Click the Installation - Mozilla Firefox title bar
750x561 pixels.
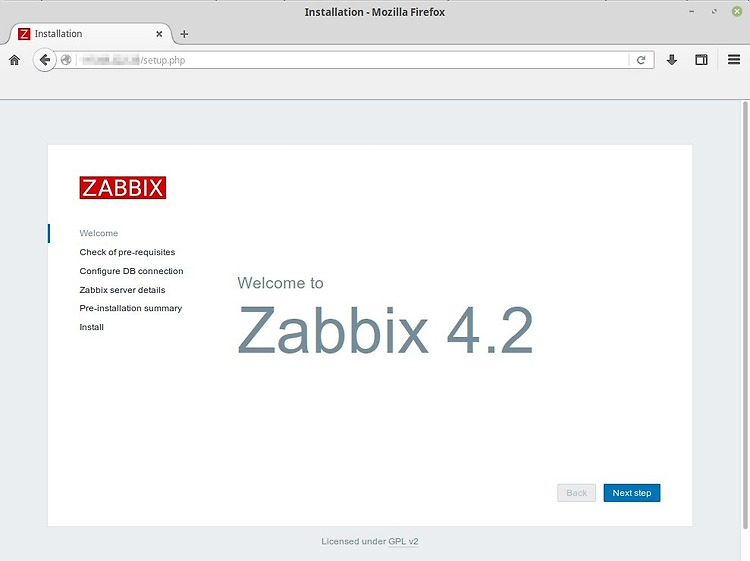click(375, 12)
